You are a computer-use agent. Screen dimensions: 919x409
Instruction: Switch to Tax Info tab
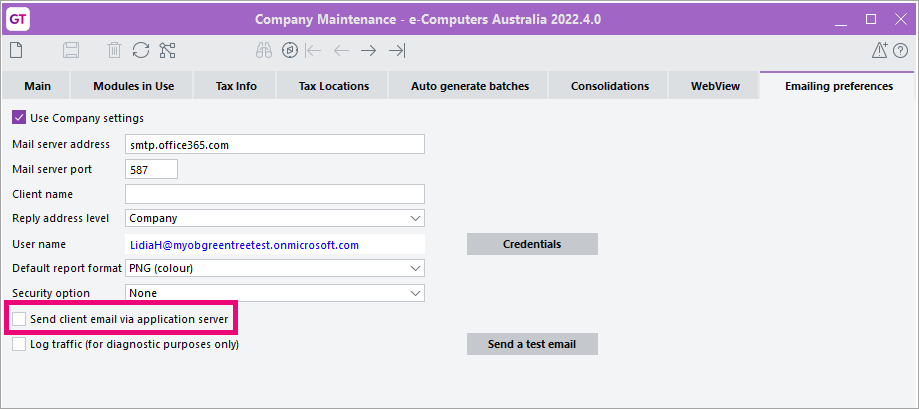tap(236, 86)
